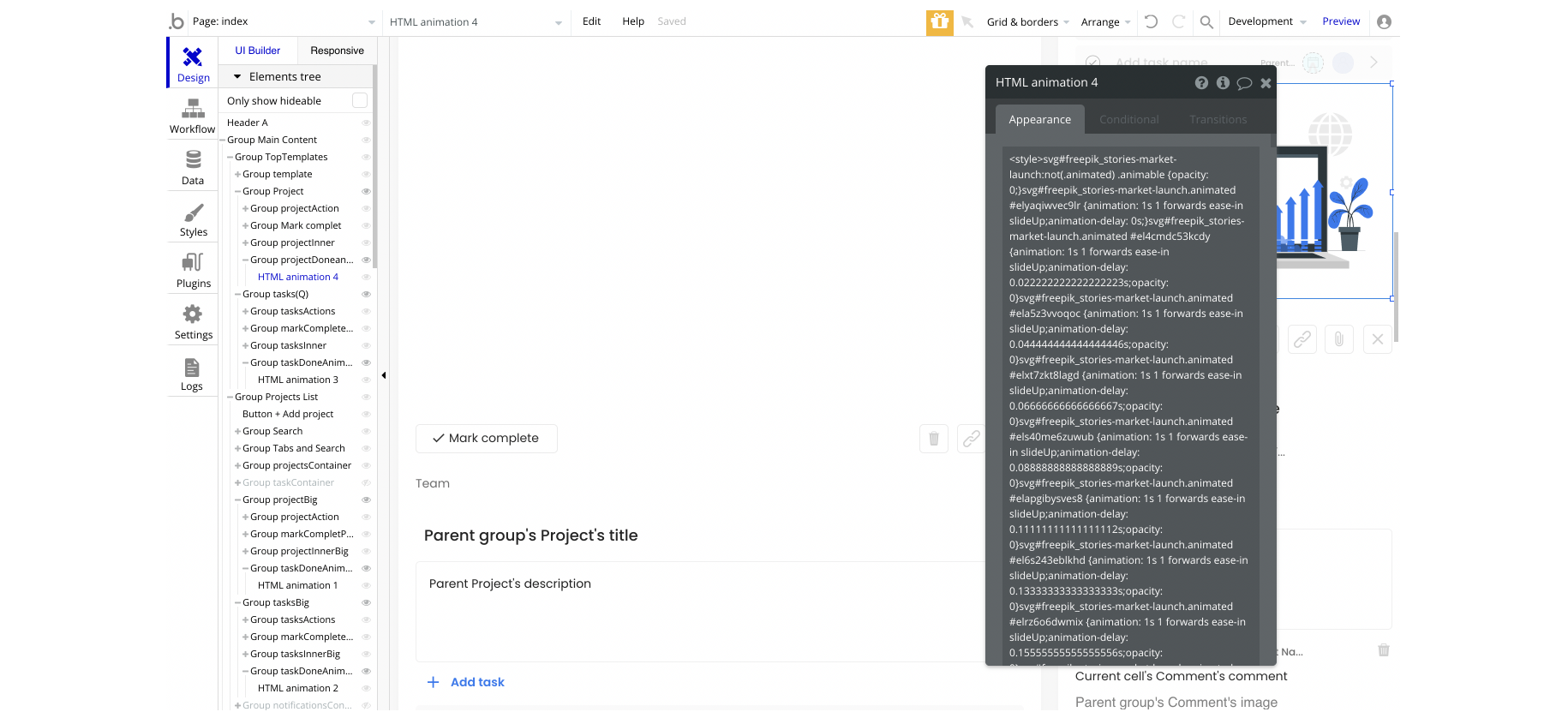Open the Logs panel icon
The height and width of the screenshot is (718, 1568).
(x=192, y=374)
